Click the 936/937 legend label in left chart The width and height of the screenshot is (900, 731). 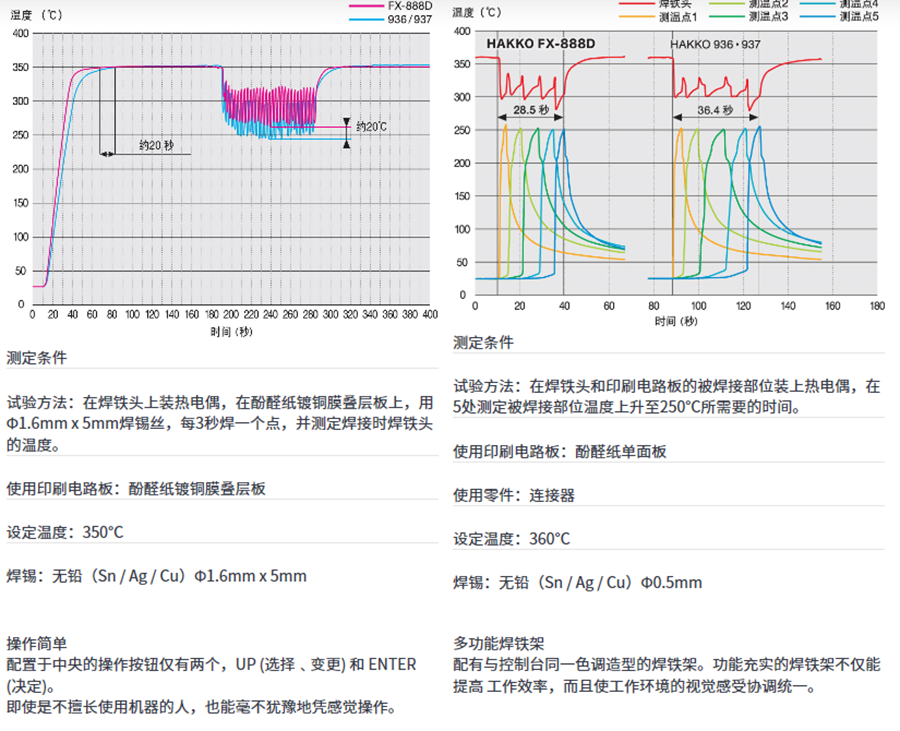click(409, 19)
